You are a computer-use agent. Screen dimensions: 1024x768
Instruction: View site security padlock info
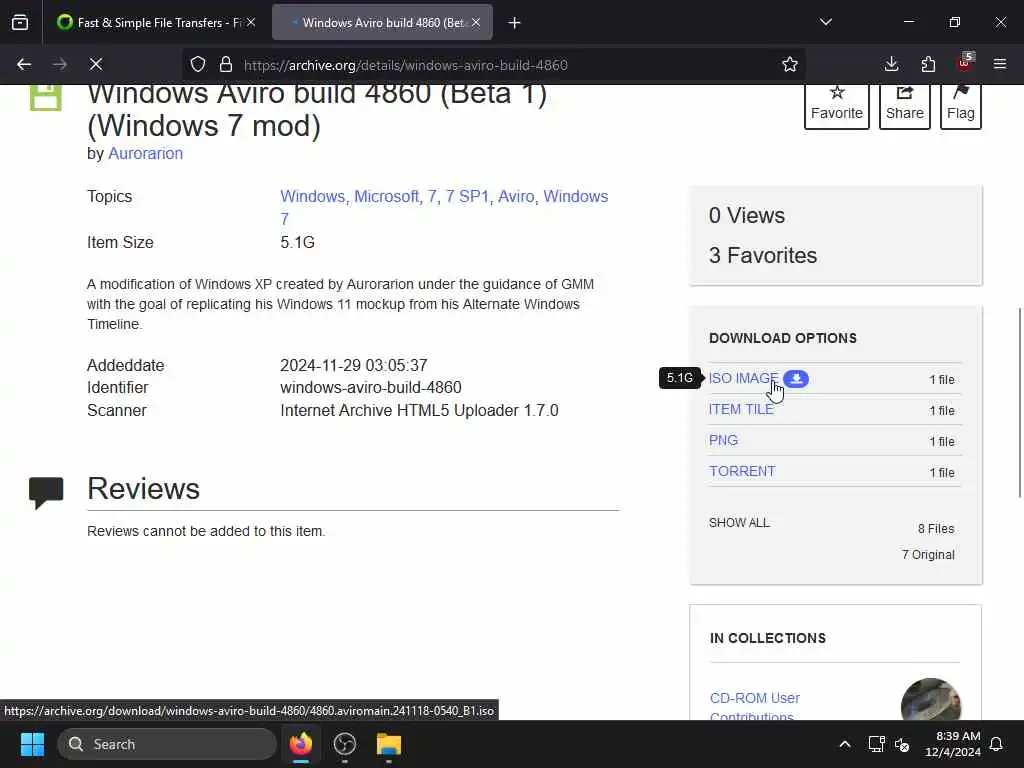click(226, 64)
